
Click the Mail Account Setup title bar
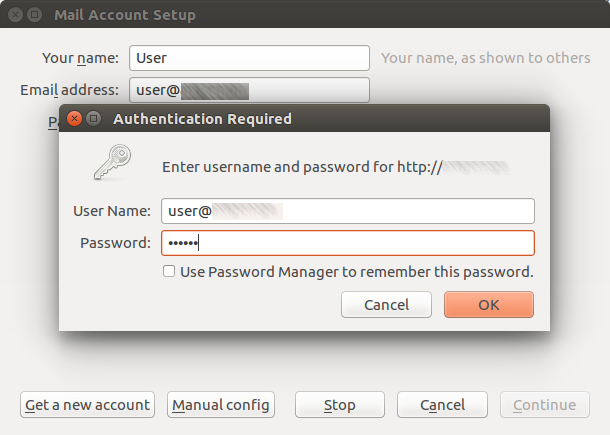pyautogui.click(x=300, y=15)
